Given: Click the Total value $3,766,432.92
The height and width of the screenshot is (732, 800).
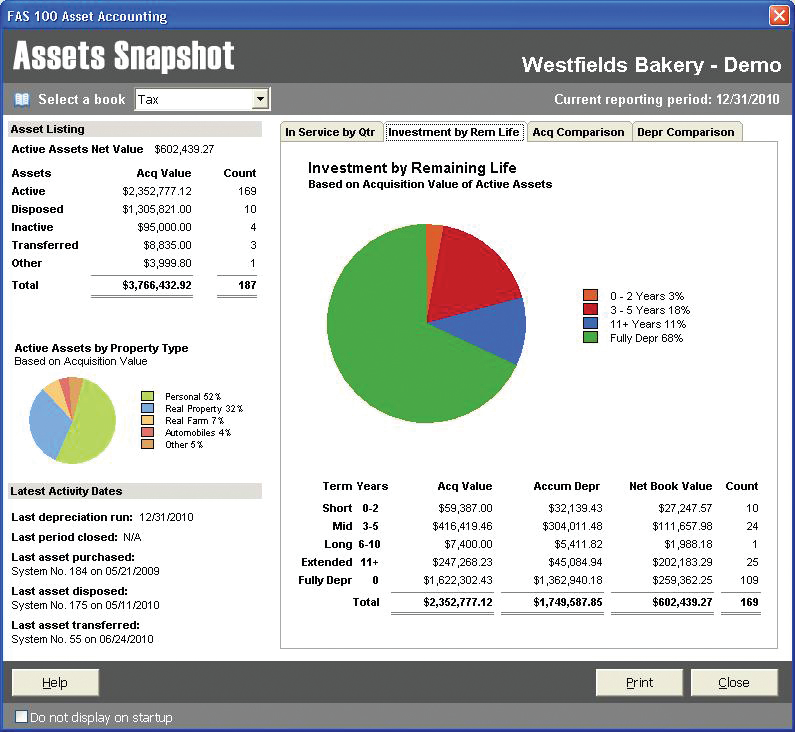Looking at the screenshot, I should click(x=157, y=285).
